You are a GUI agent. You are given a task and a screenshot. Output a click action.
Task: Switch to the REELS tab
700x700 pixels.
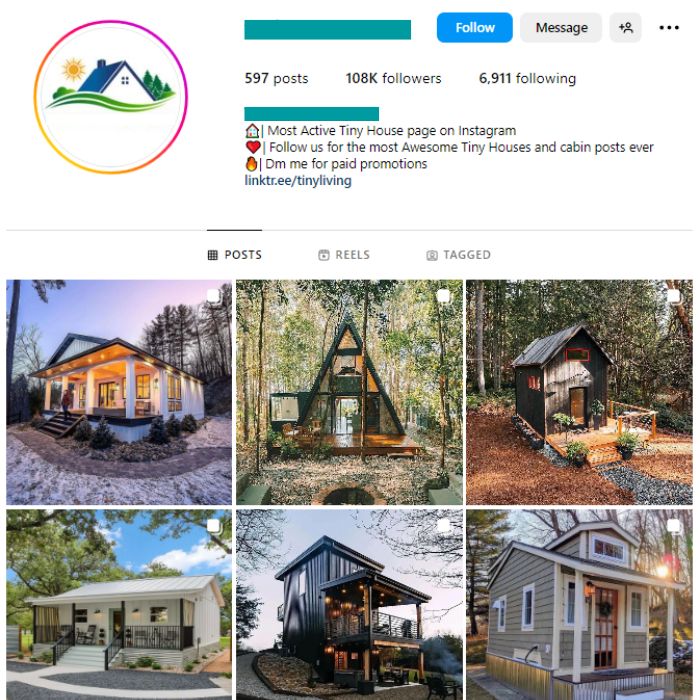344,255
